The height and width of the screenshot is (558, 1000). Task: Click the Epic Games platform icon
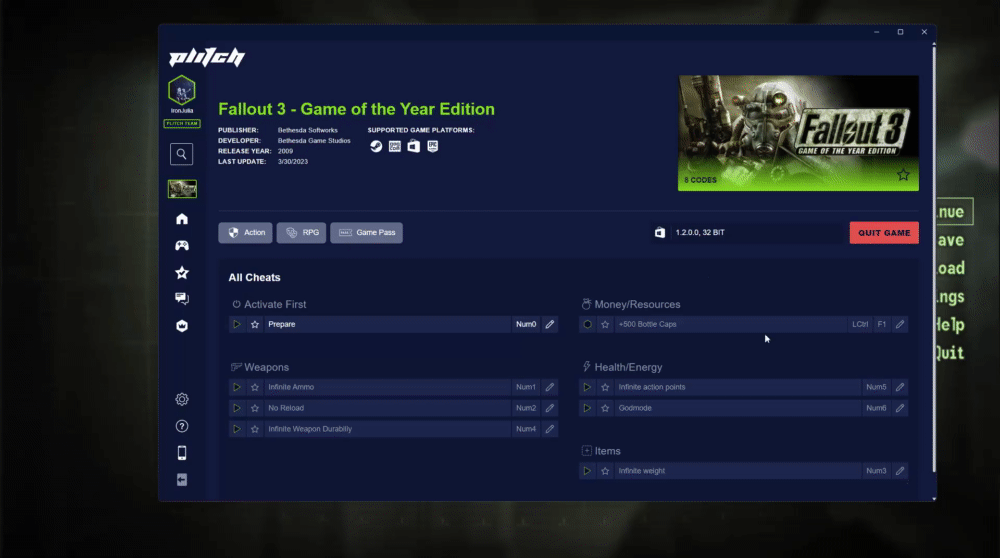pos(432,146)
